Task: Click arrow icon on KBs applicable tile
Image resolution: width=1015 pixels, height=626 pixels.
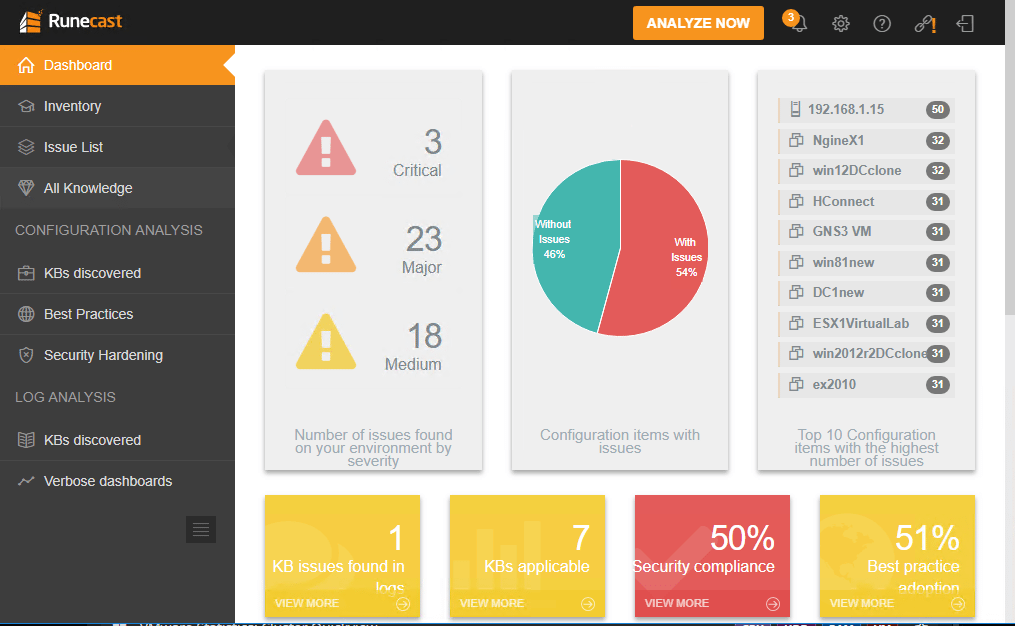Action: coord(588,604)
